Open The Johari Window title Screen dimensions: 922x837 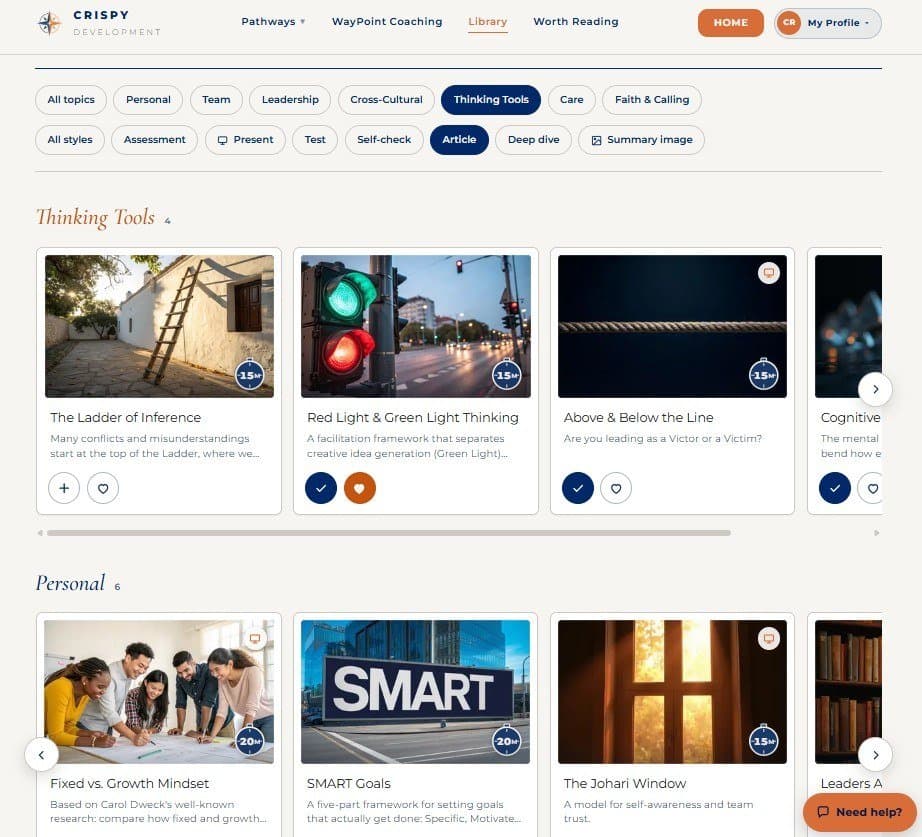[625, 783]
